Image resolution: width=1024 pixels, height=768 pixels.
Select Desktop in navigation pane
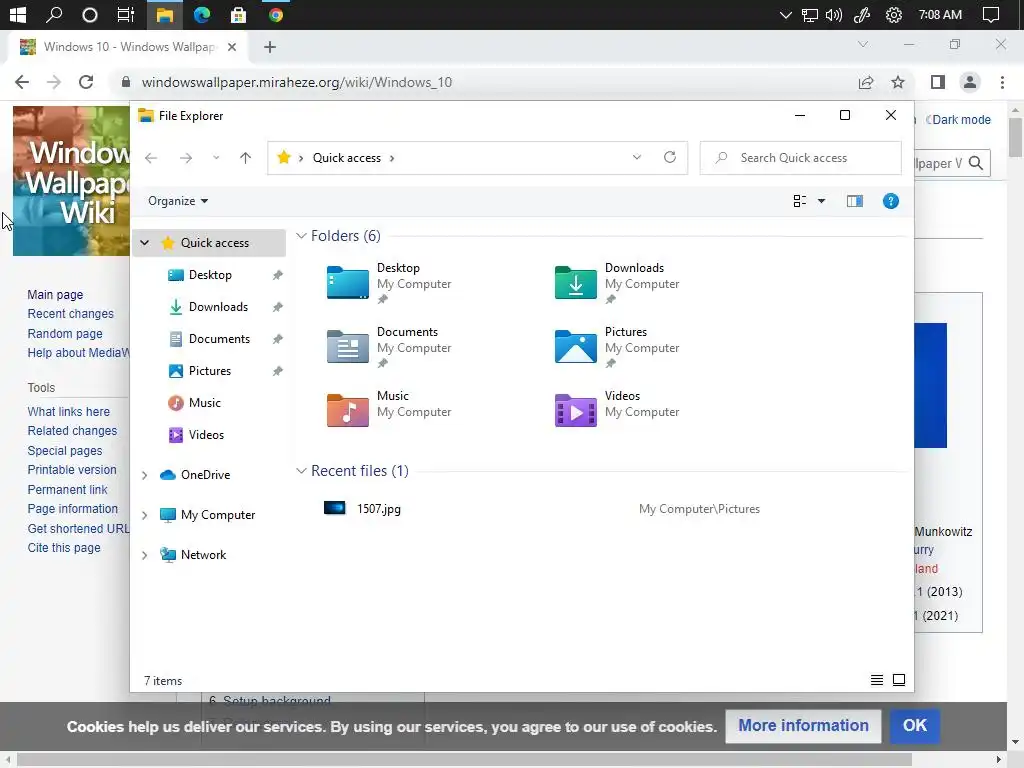[x=210, y=275]
